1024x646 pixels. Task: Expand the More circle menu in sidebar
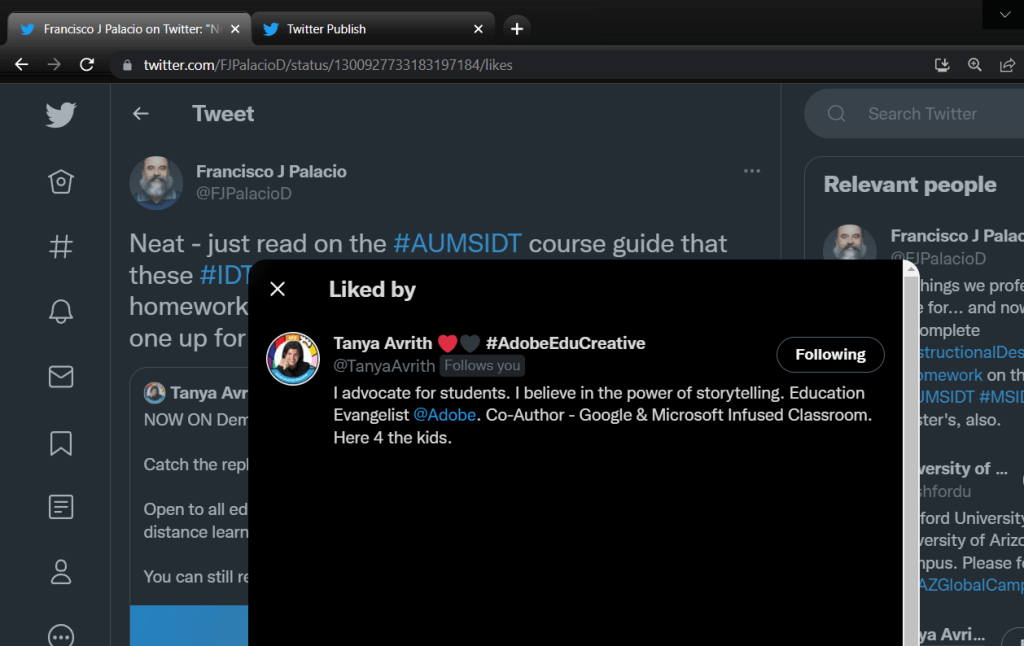tap(61, 634)
